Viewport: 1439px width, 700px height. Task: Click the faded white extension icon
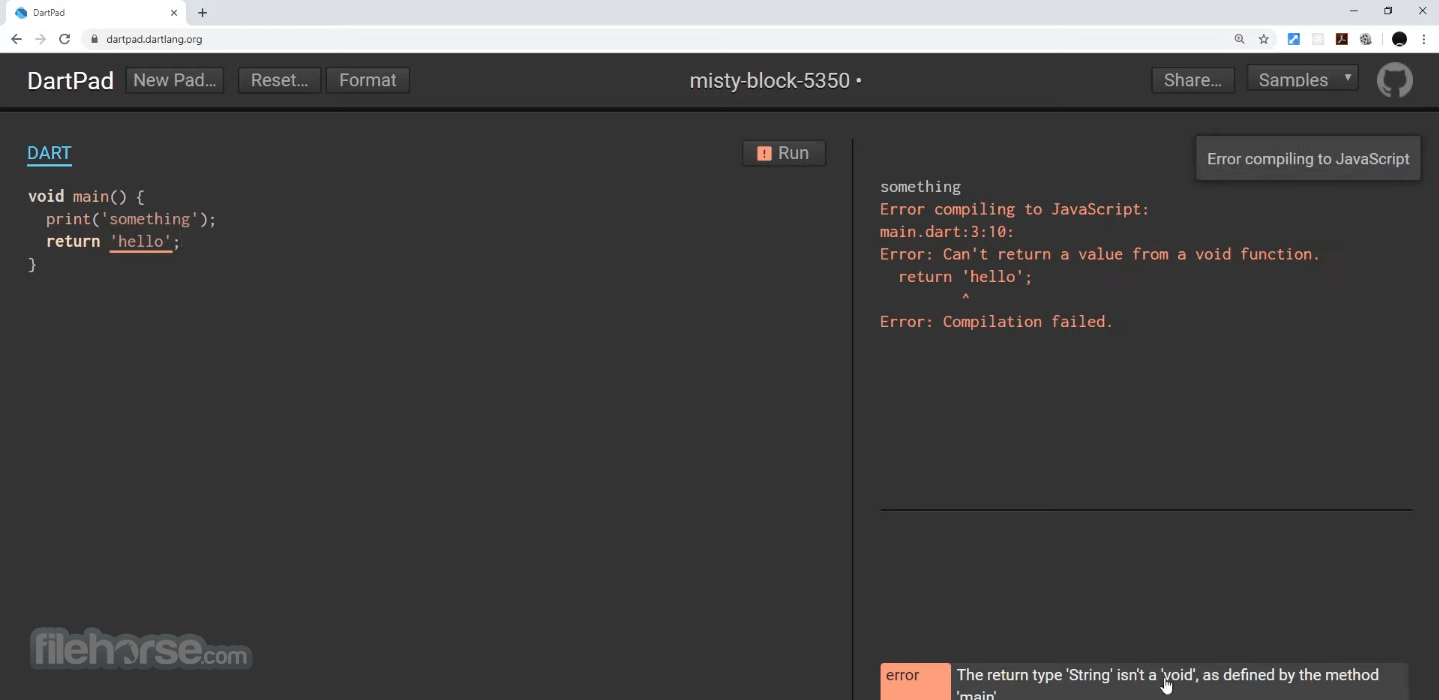(1318, 39)
